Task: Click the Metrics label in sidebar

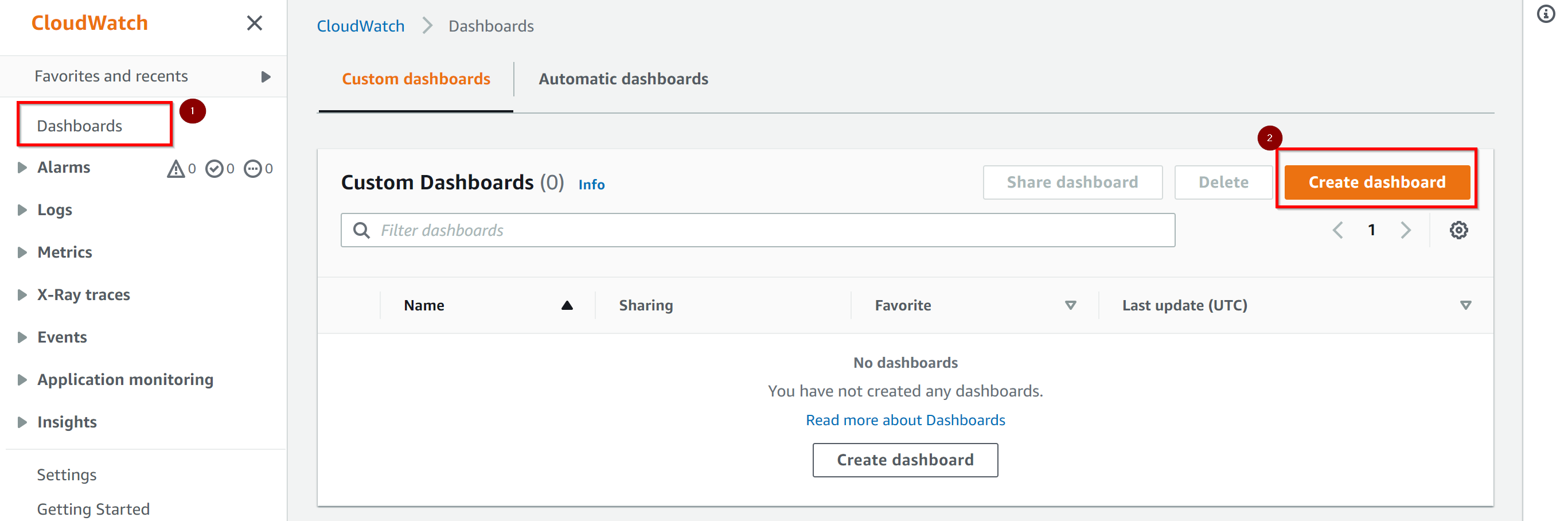Action: pos(65,252)
